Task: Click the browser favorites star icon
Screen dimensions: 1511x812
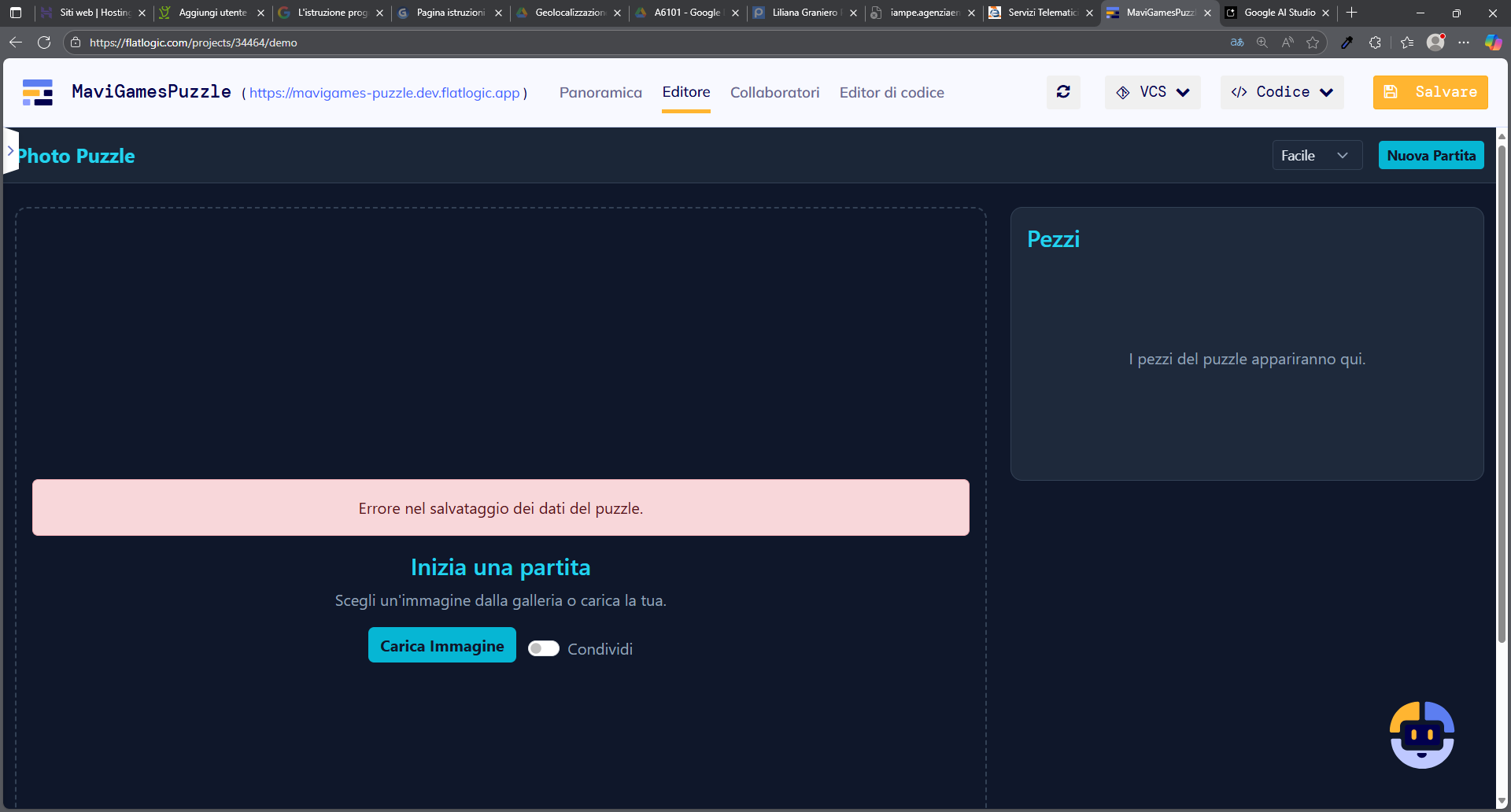Action: pyautogui.click(x=1313, y=42)
